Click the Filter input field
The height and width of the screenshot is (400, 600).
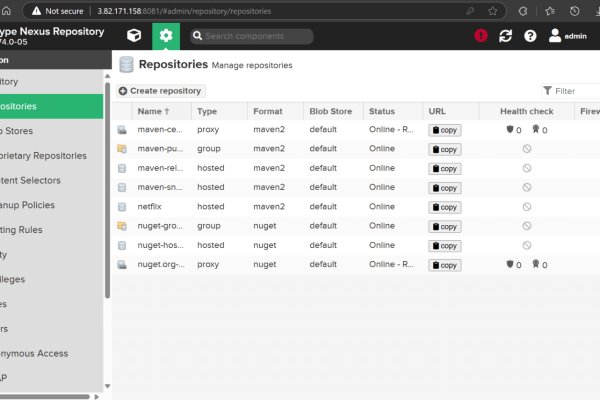[x=571, y=91]
